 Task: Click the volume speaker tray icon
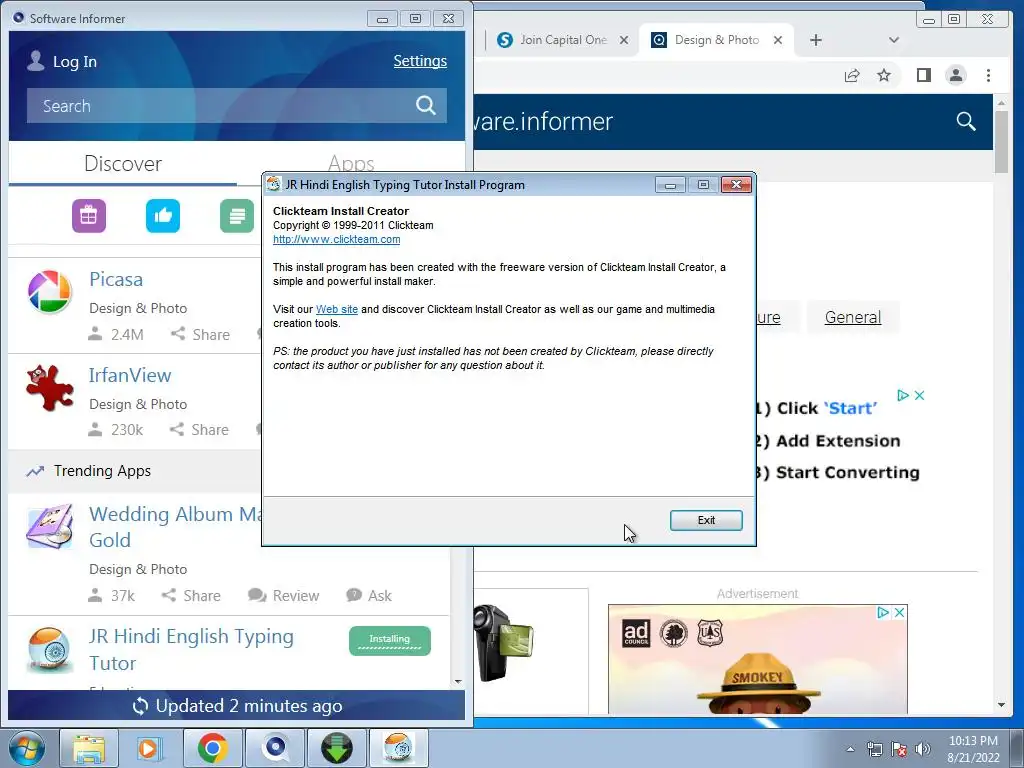point(923,749)
